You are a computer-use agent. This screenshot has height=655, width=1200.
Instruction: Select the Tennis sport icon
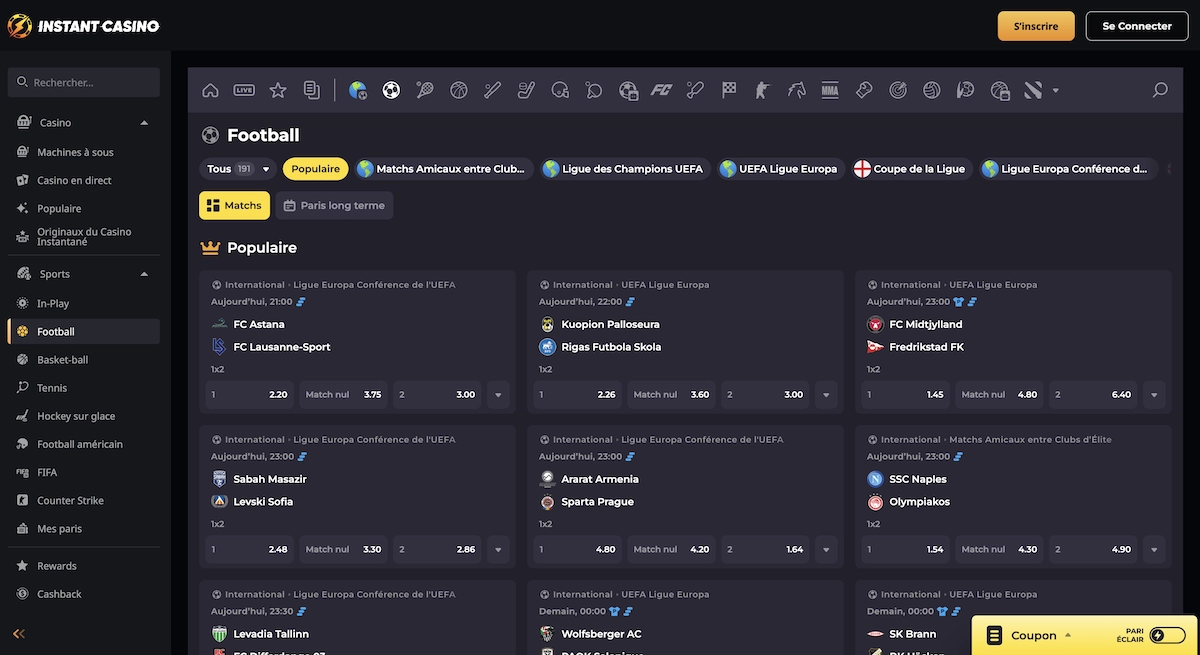pyautogui.click(x=424, y=90)
